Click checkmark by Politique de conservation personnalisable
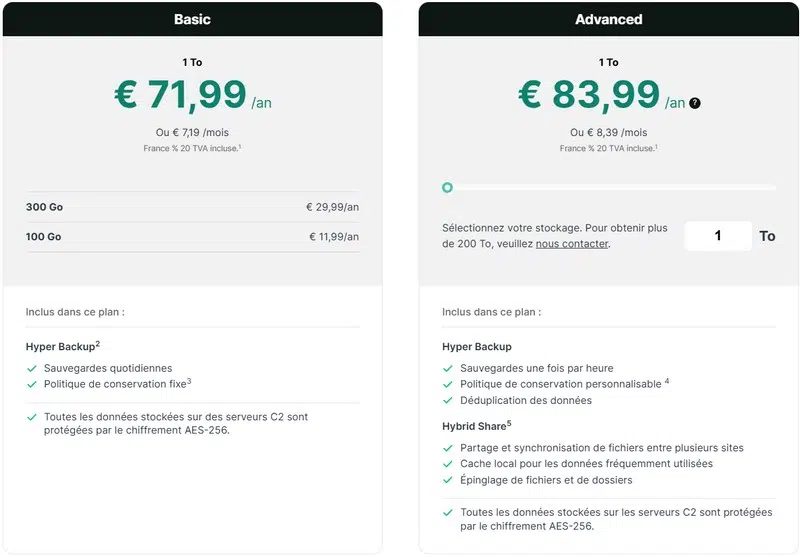This screenshot has height=557, width=800. click(447, 384)
